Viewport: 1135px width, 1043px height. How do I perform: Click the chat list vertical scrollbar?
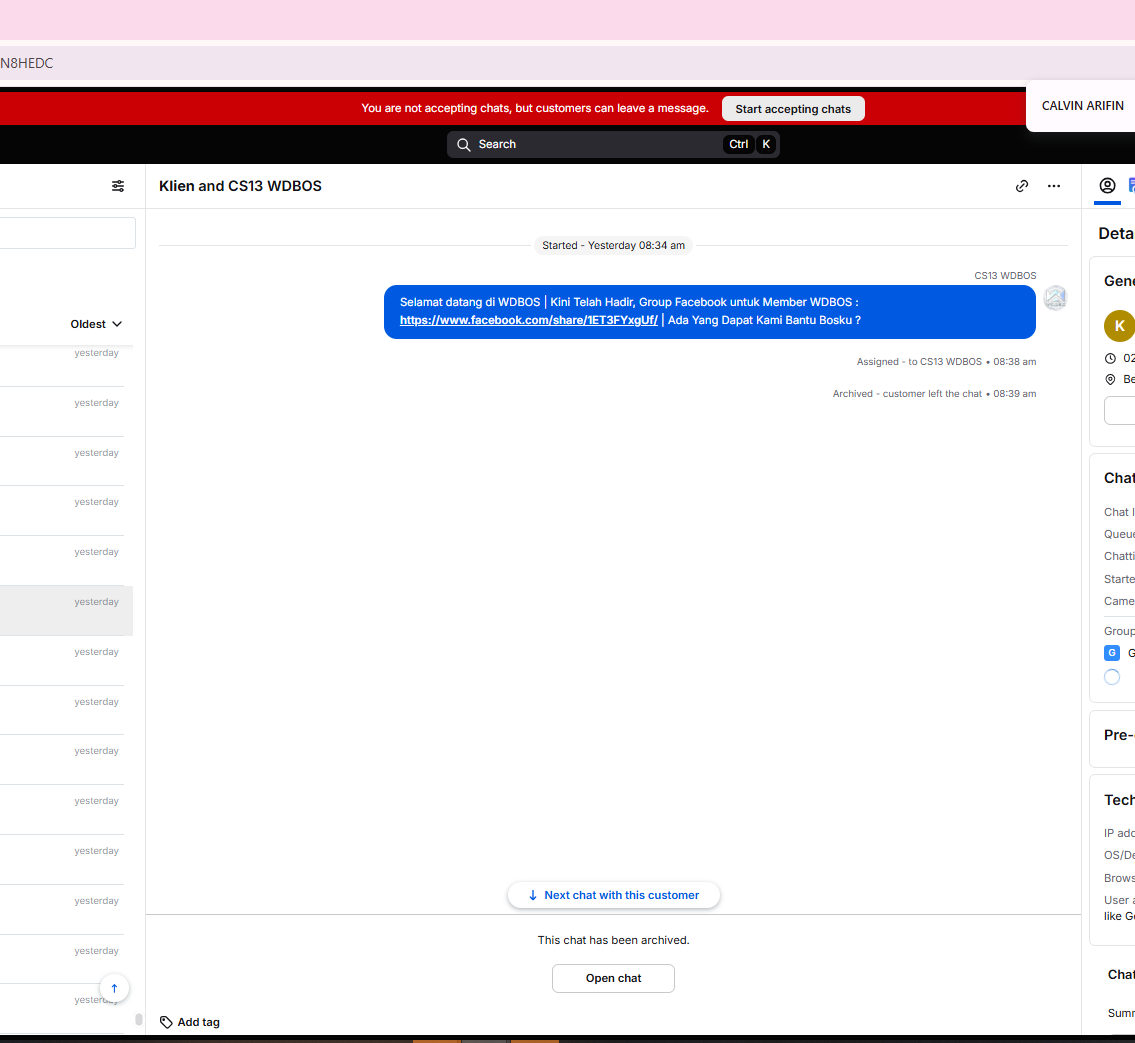(139, 1019)
